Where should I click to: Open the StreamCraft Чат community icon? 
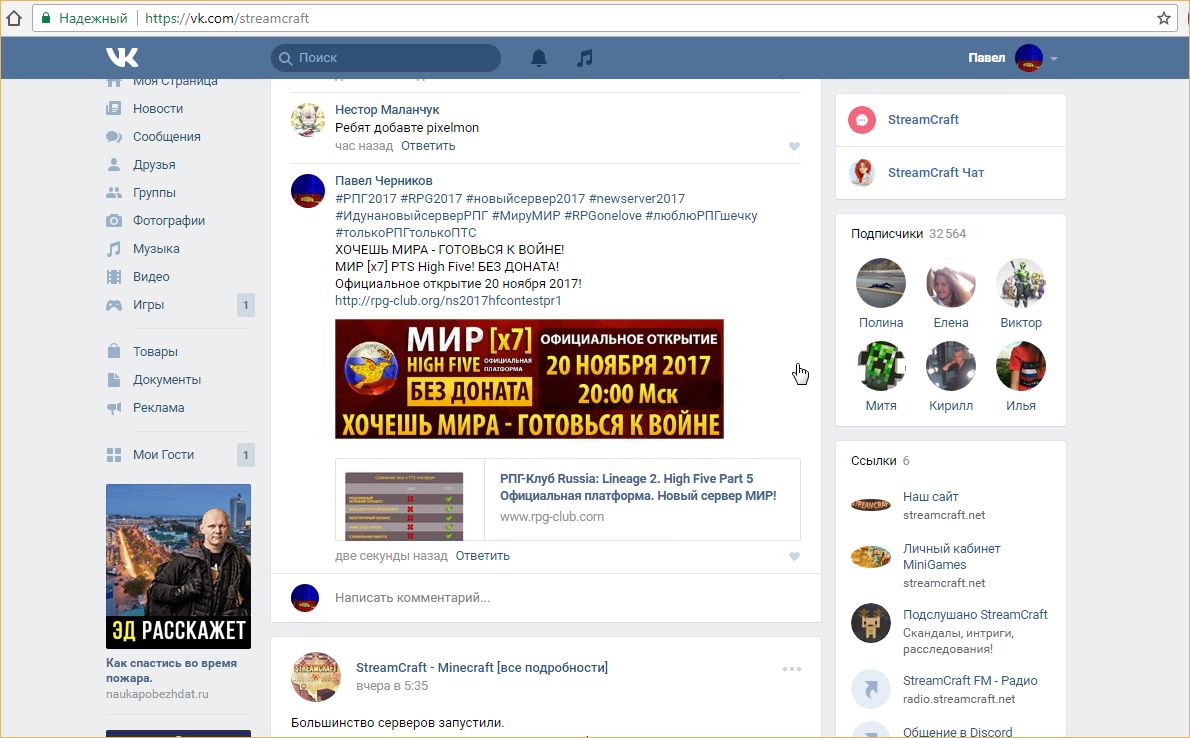tap(862, 173)
